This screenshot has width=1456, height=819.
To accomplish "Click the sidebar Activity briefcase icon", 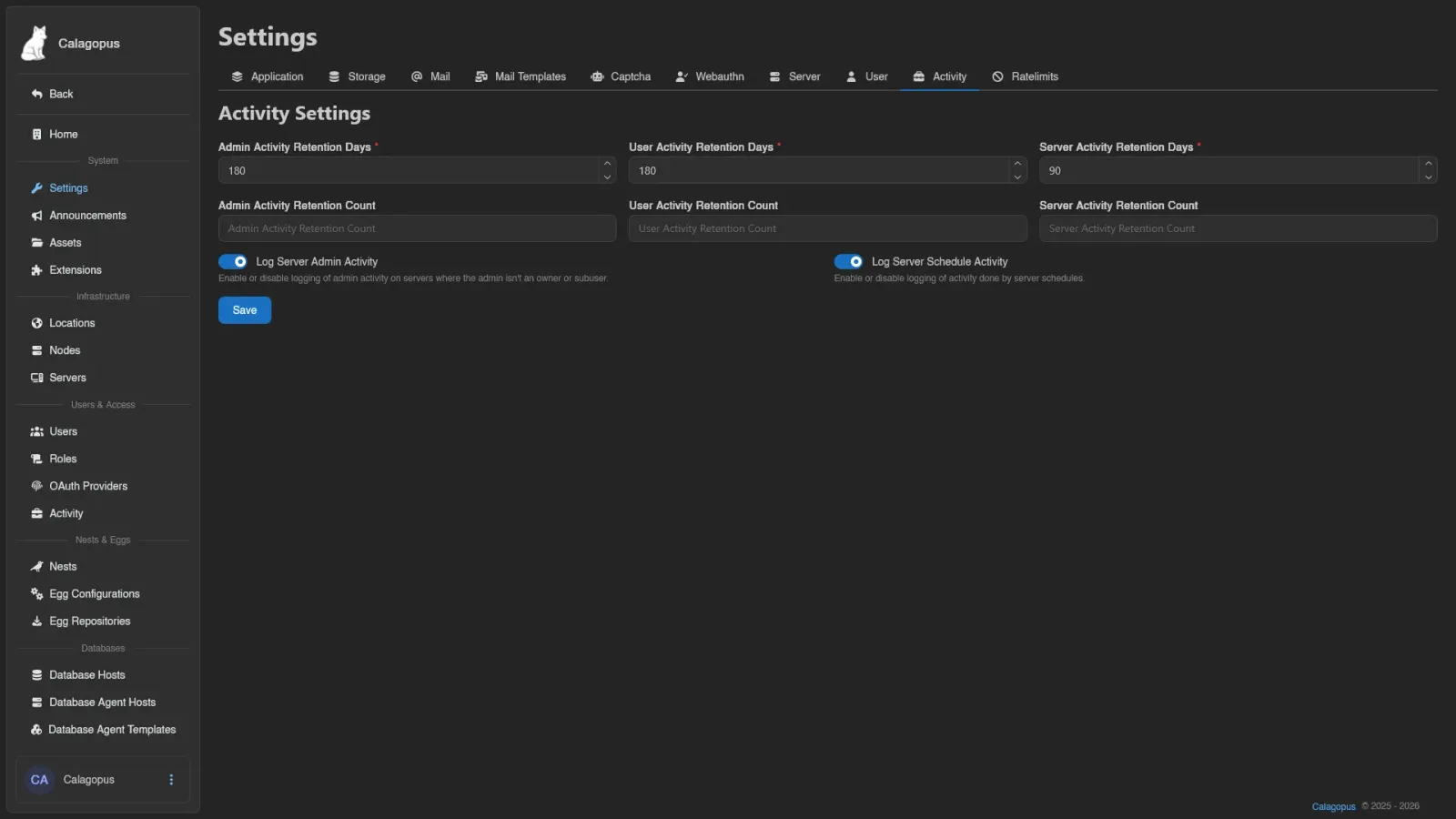I will [36, 513].
